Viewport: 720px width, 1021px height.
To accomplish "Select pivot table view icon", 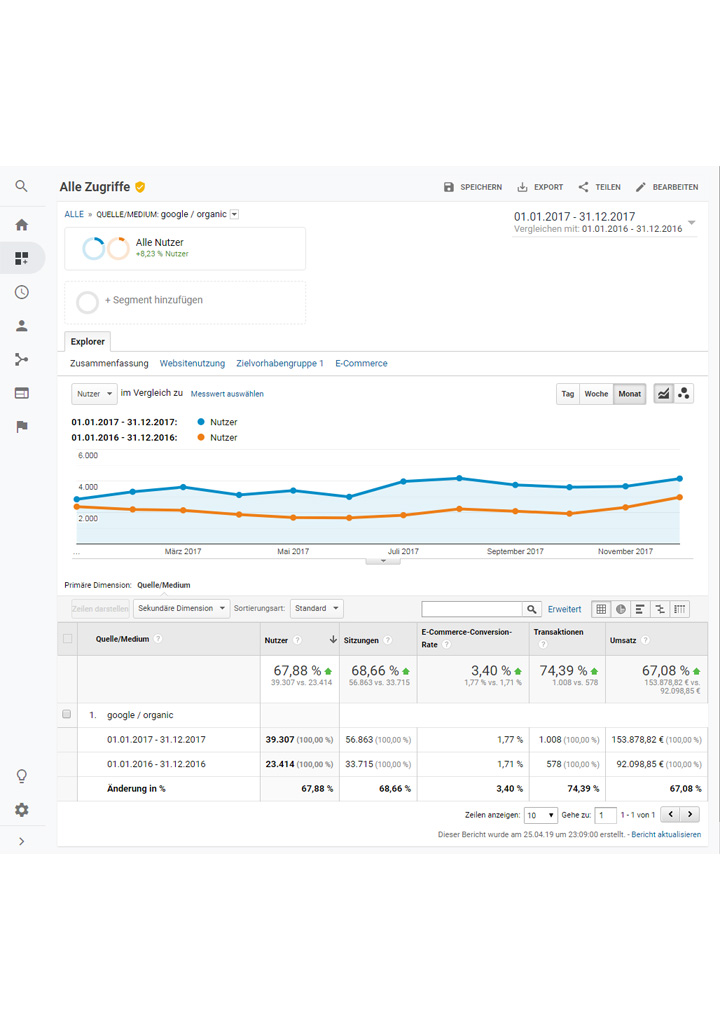I will (x=680, y=609).
